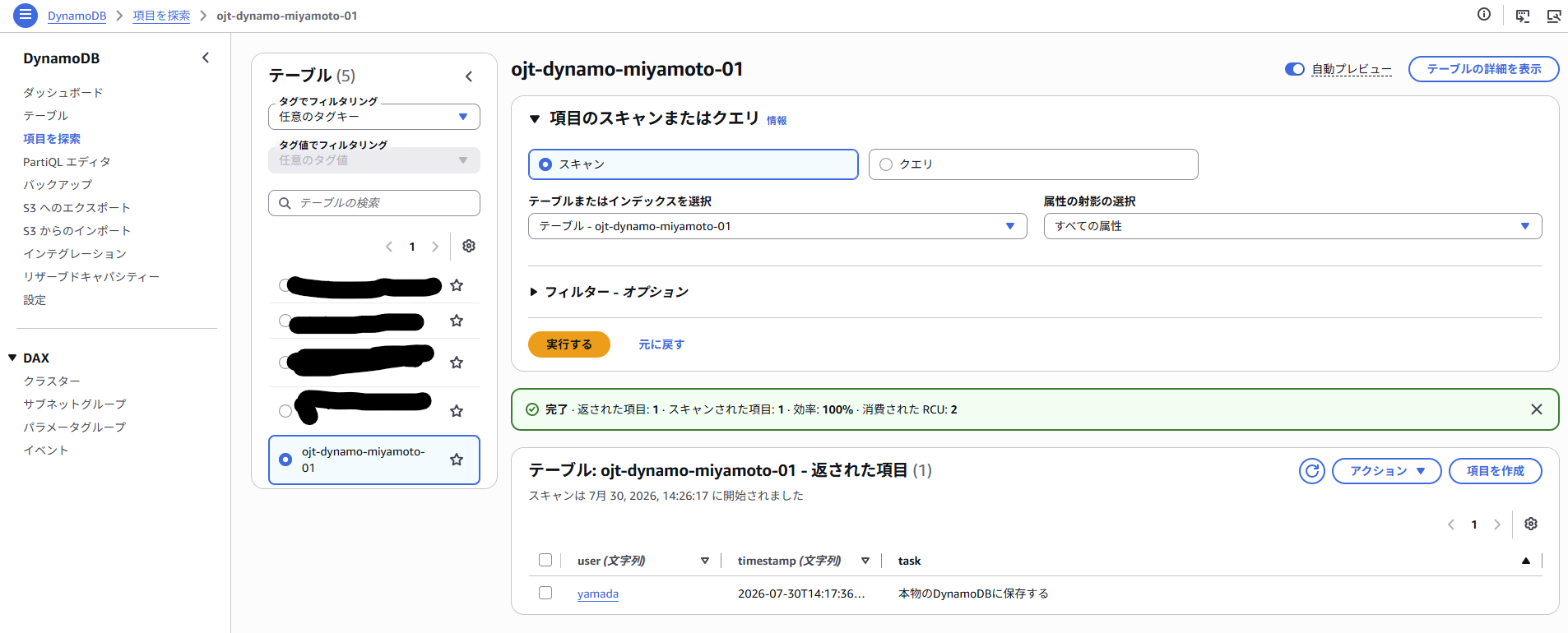
Task: Focus the テーブルの検索 input field
Action: [374, 203]
